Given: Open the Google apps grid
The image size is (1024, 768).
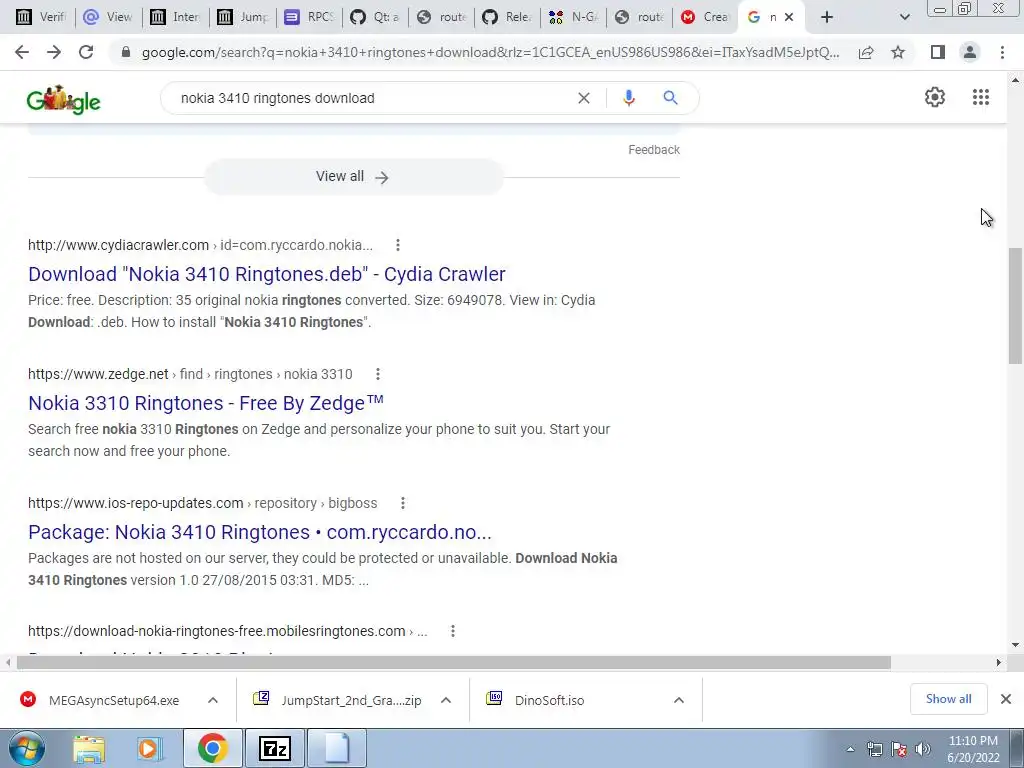Looking at the screenshot, I should tap(981, 97).
